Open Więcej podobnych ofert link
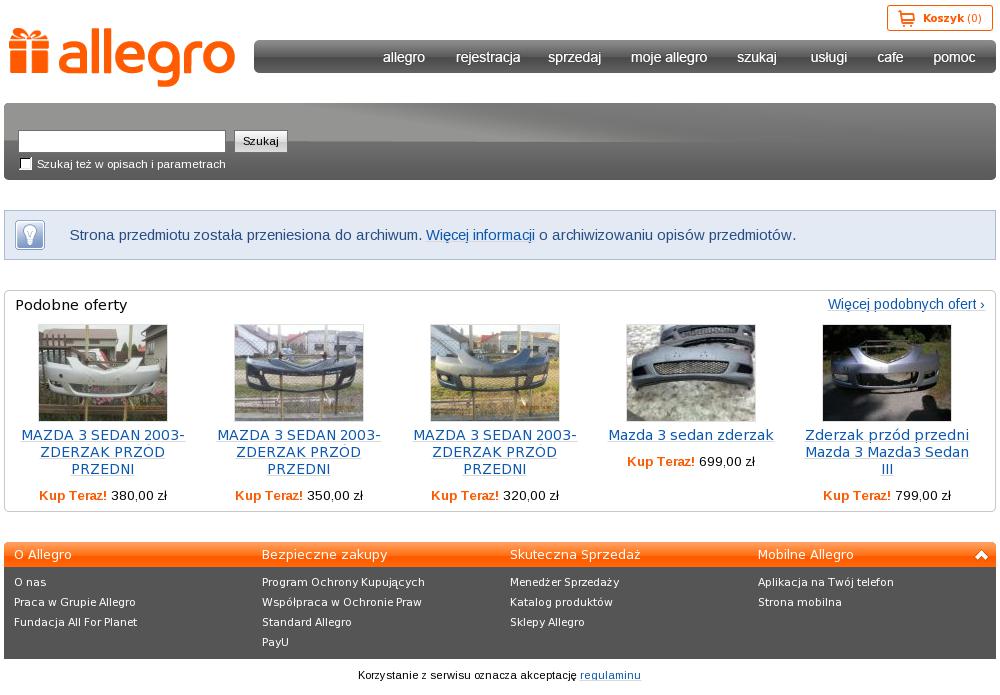 pyautogui.click(x=906, y=304)
